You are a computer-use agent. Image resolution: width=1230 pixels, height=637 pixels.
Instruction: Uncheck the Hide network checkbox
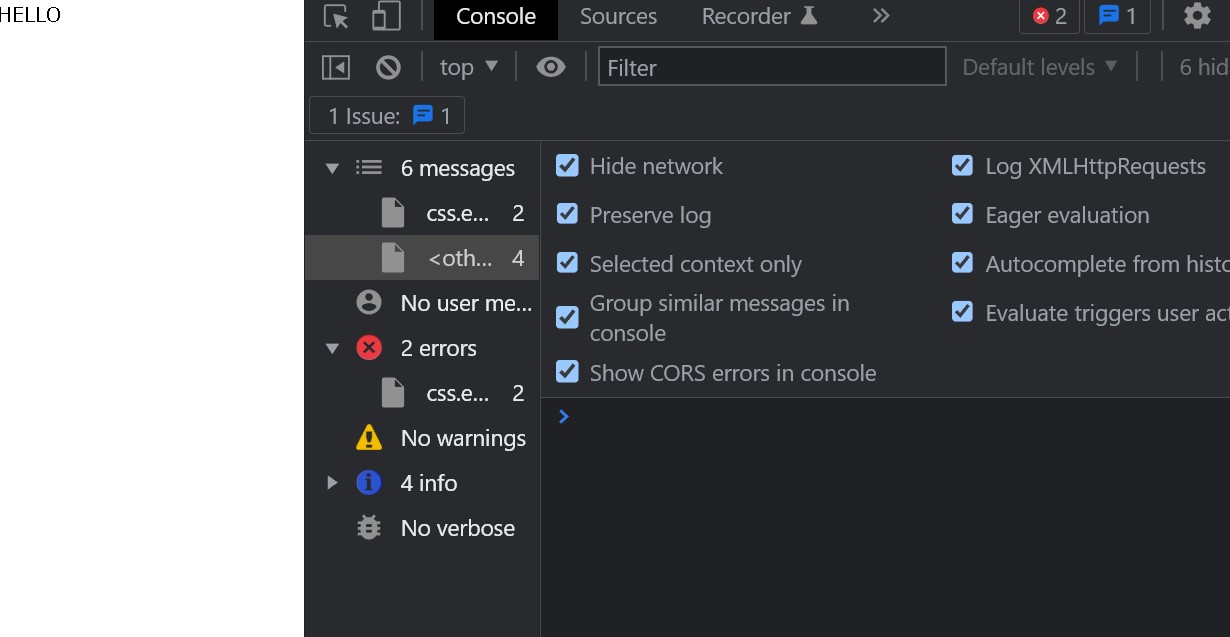[x=567, y=166]
